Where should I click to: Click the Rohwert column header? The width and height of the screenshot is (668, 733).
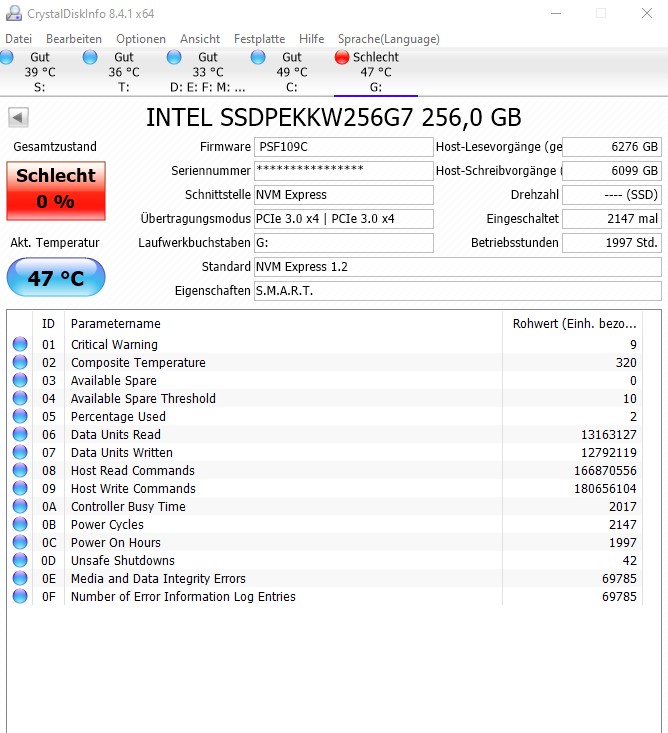coord(573,323)
